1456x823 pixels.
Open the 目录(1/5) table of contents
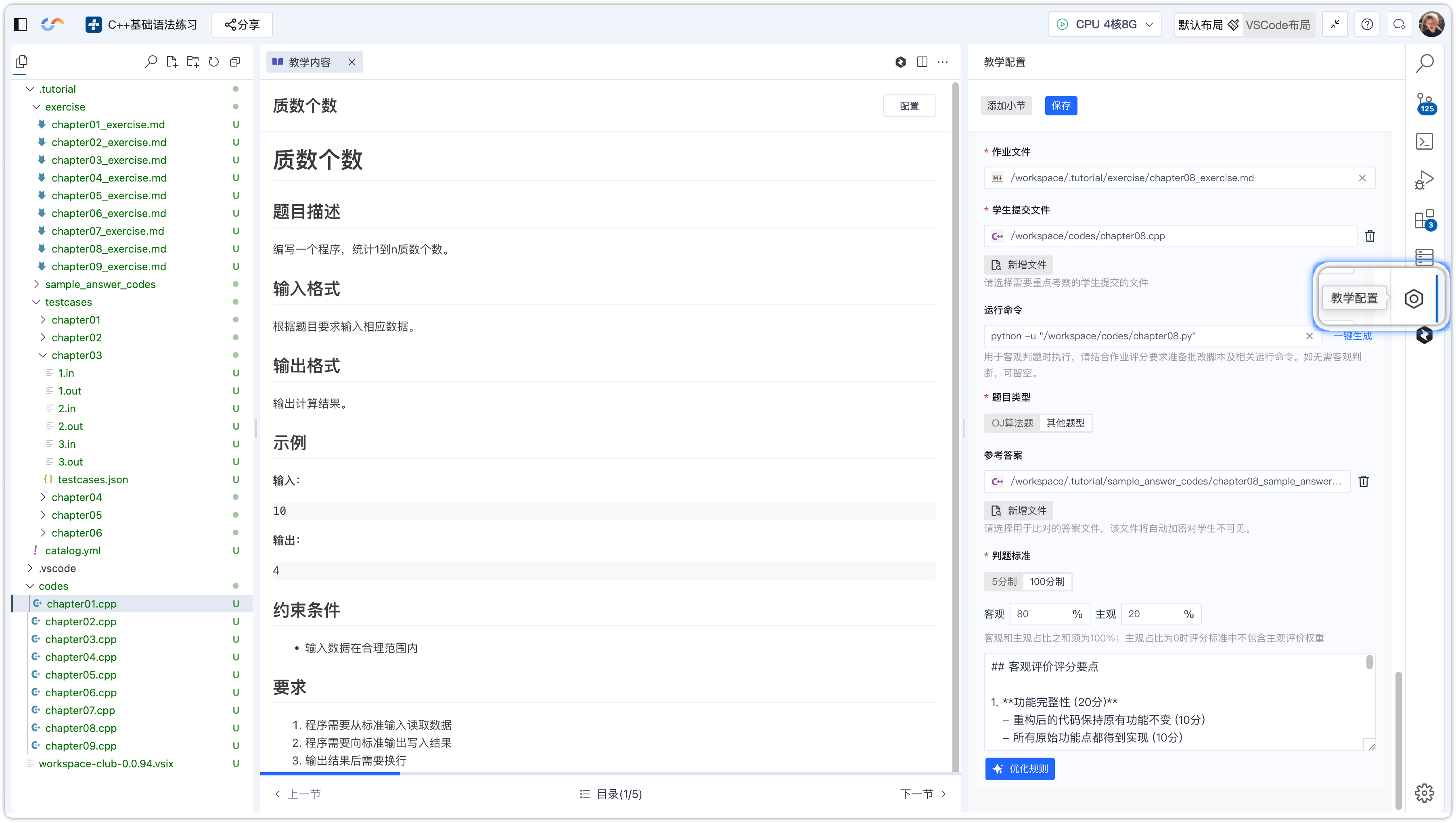[611, 794]
